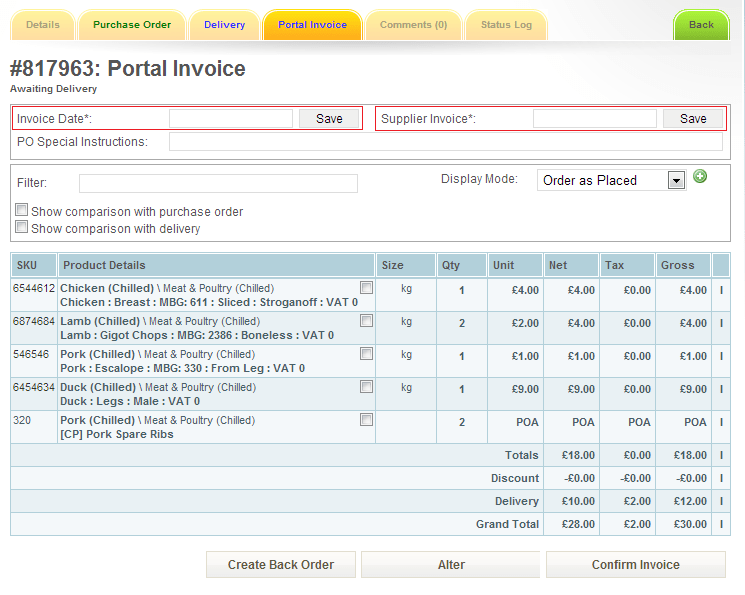Enable Show comparison with purchase order
The width and height of the screenshot is (745, 595).
tap(21, 210)
